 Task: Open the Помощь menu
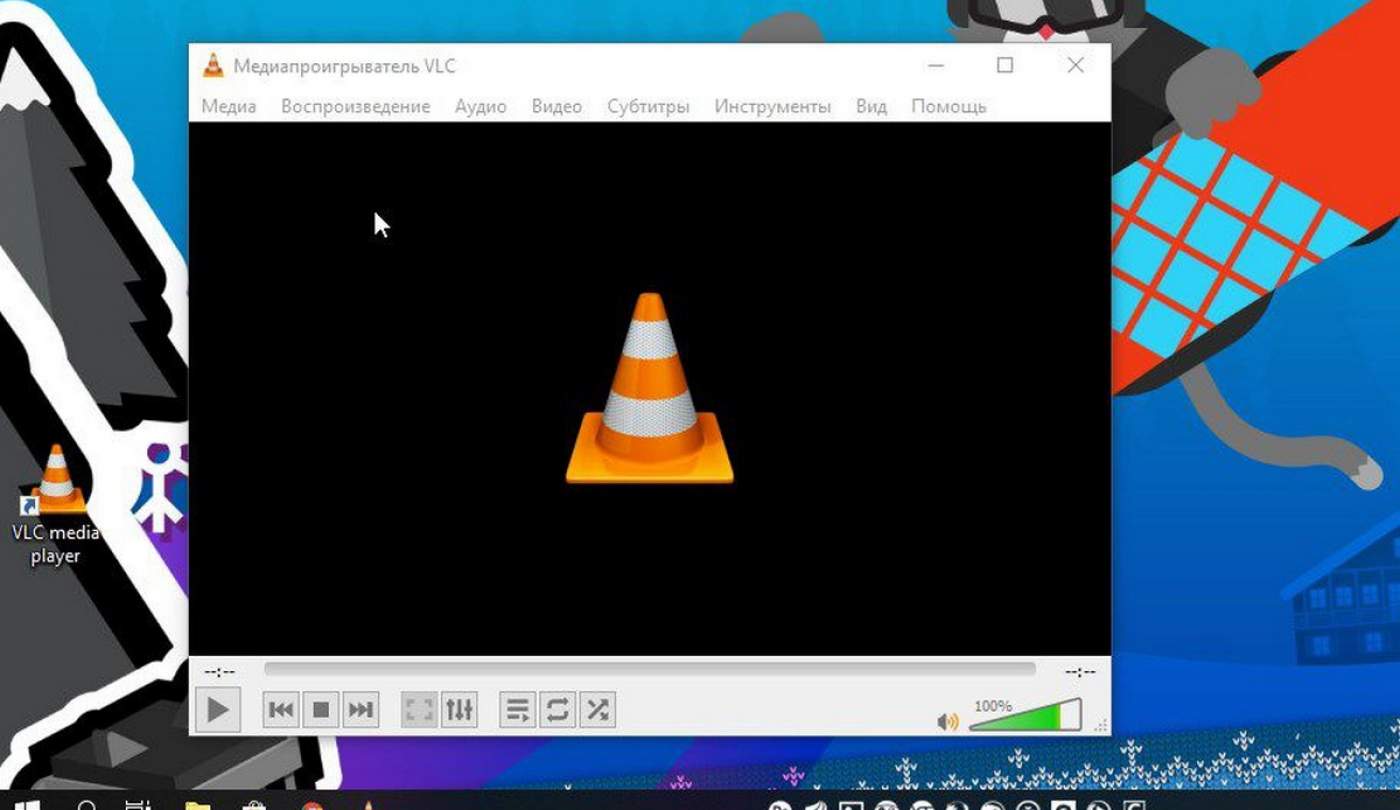pyautogui.click(x=948, y=106)
